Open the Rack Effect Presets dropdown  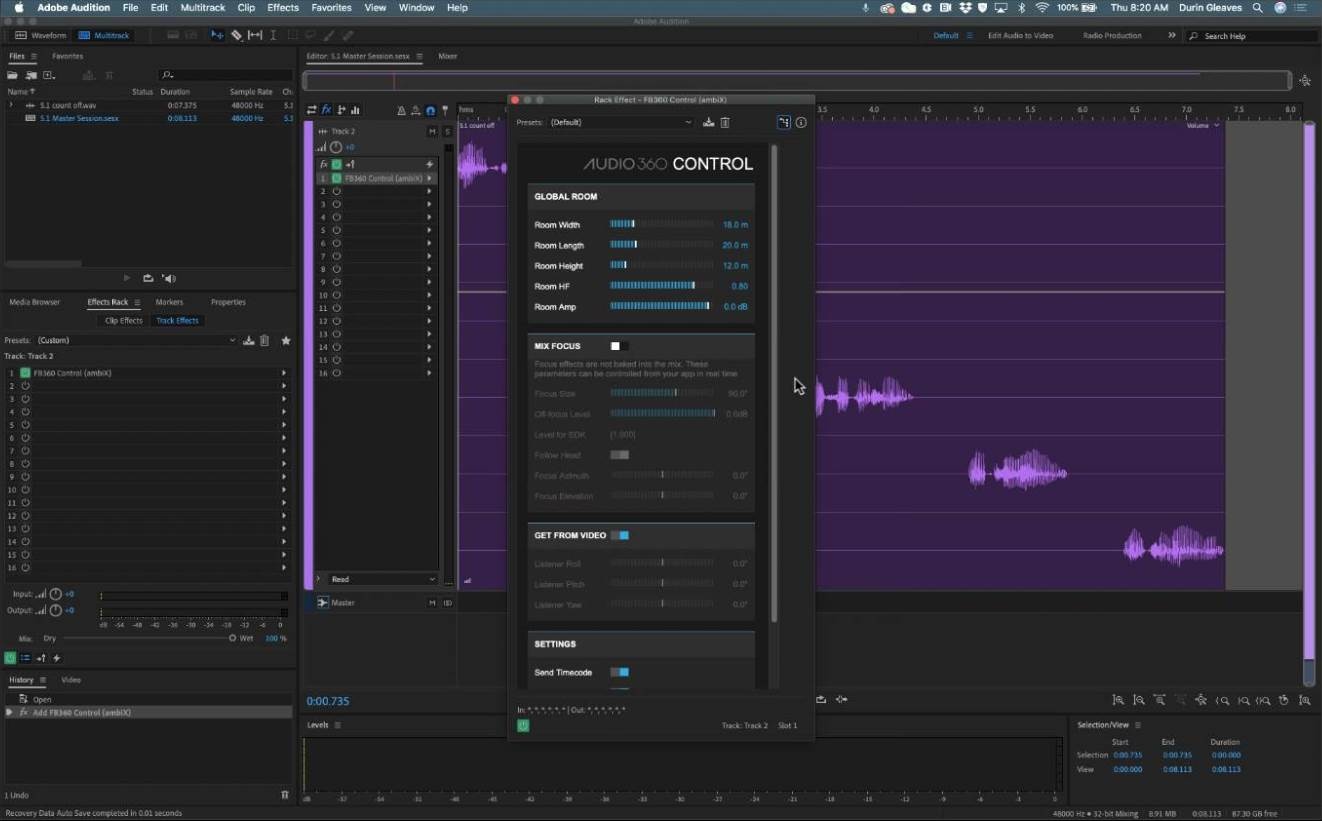620,122
